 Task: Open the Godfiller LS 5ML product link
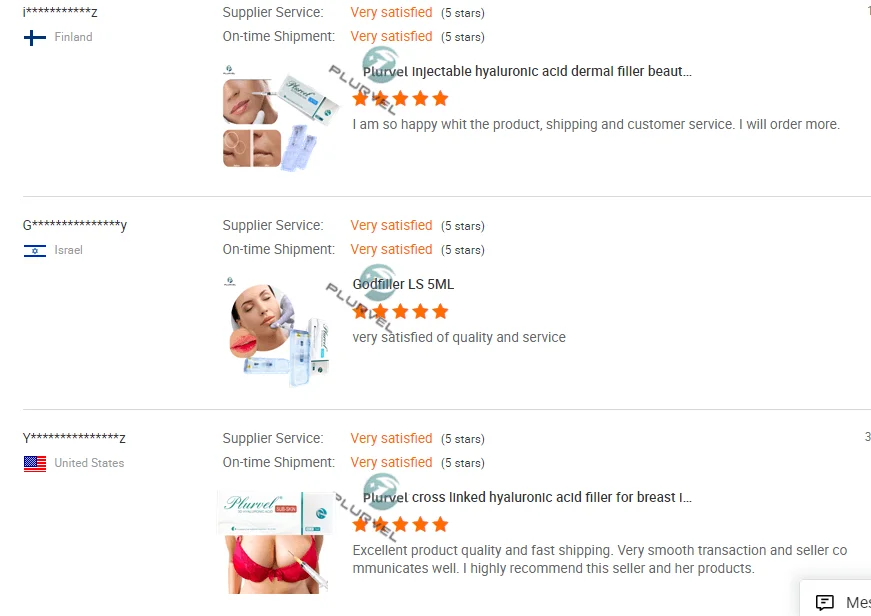(403, 284)
